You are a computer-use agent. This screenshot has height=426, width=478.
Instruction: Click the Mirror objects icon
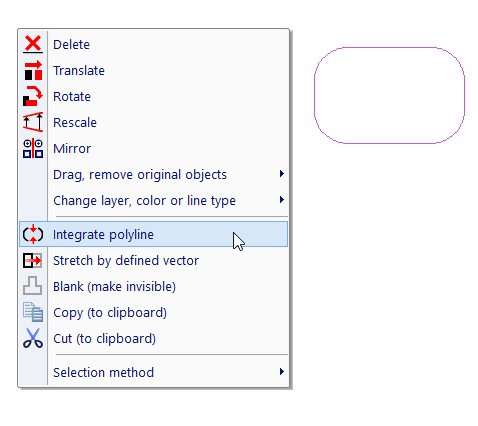click(33, 148)
